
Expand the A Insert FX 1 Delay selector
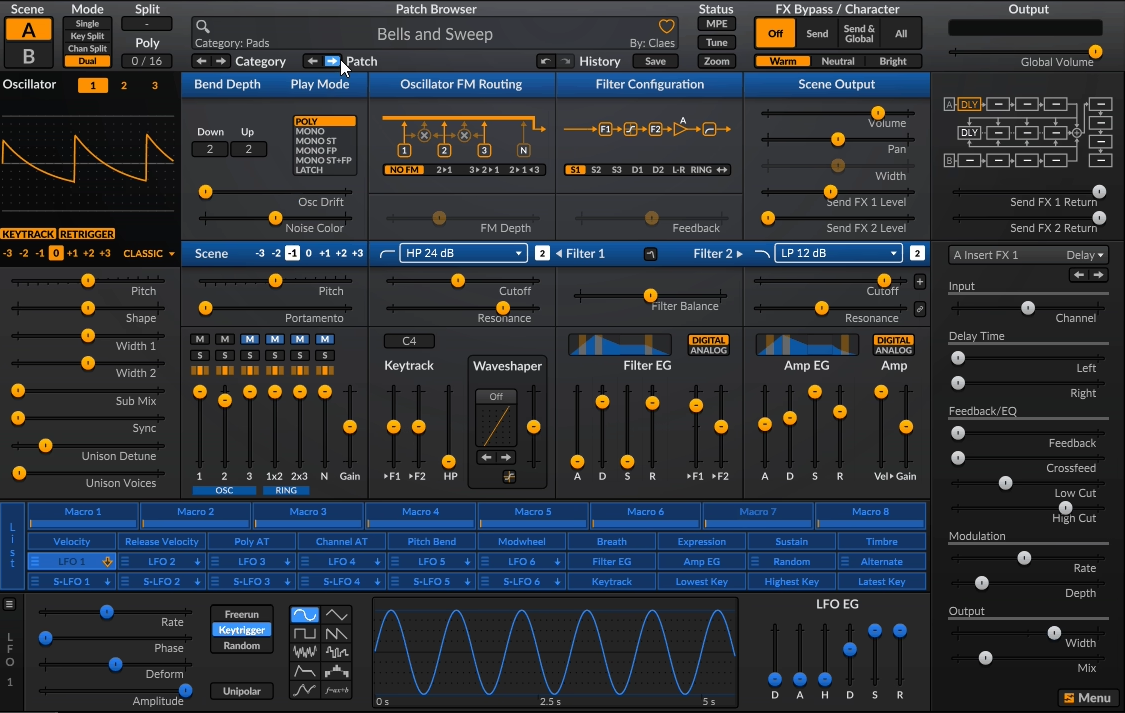point(1028,255)
